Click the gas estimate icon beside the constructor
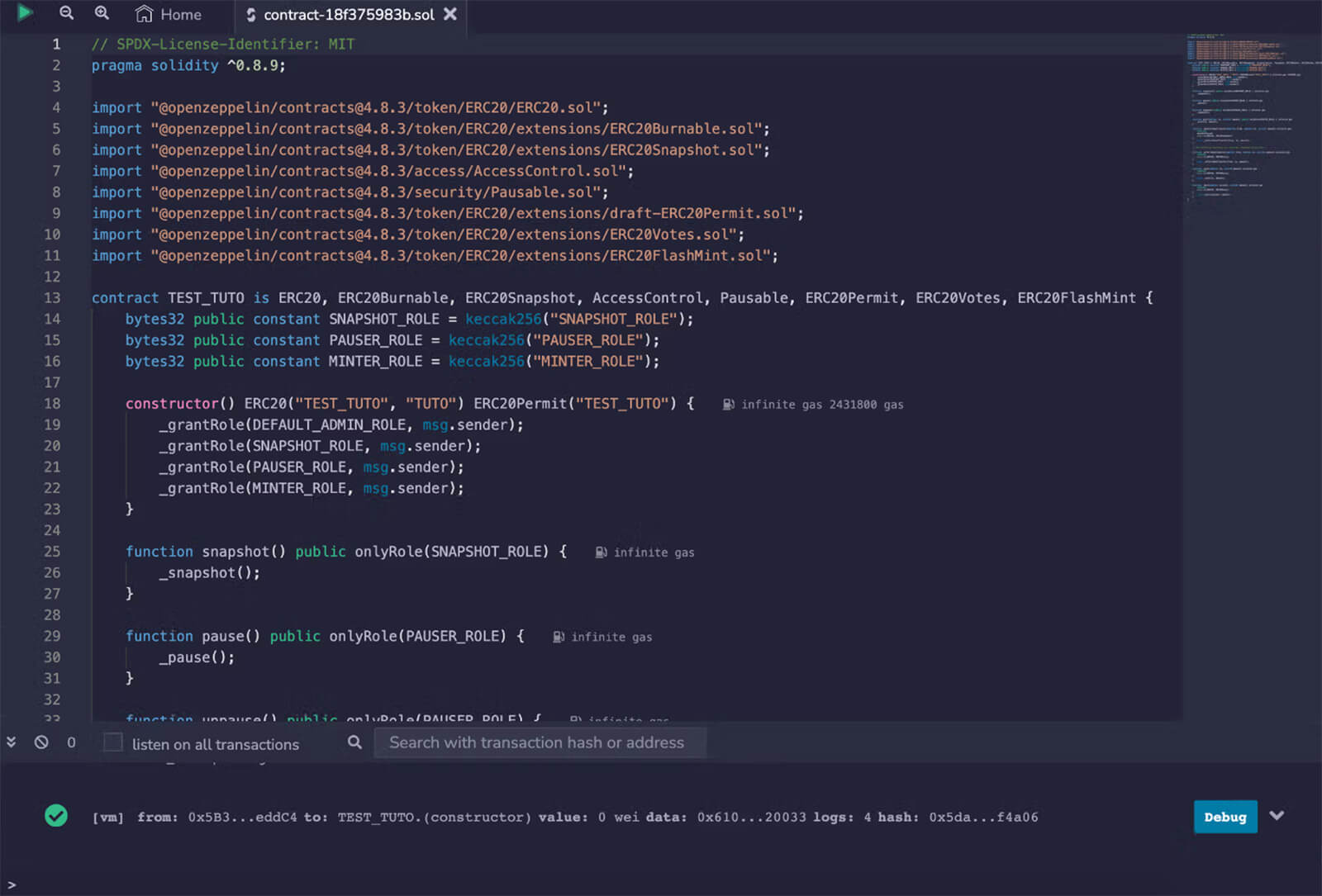This screenshot has height=896, width=1322. (x=728, y=404)
